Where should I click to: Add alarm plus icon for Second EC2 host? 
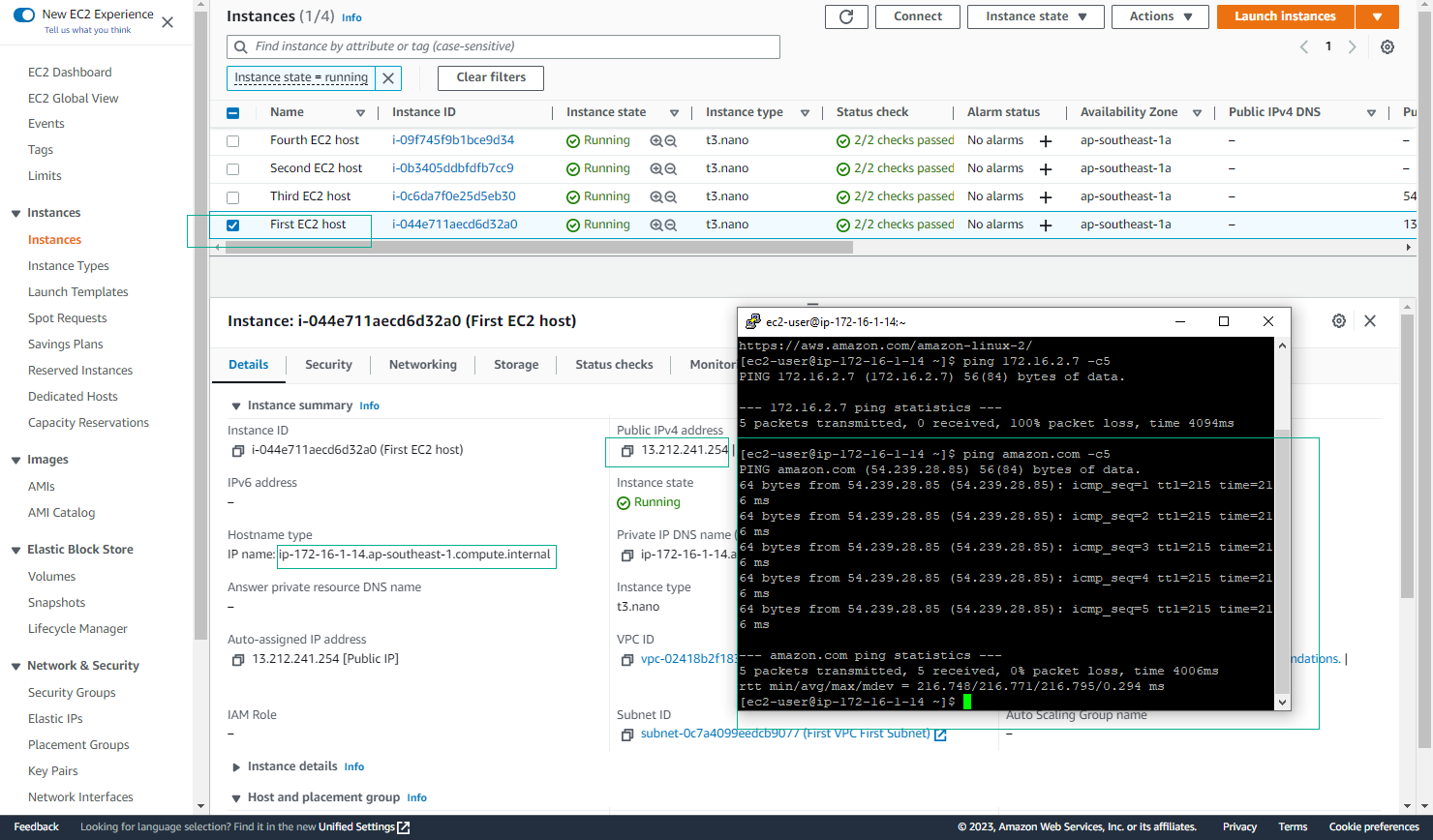click(x=1046, y=169)
